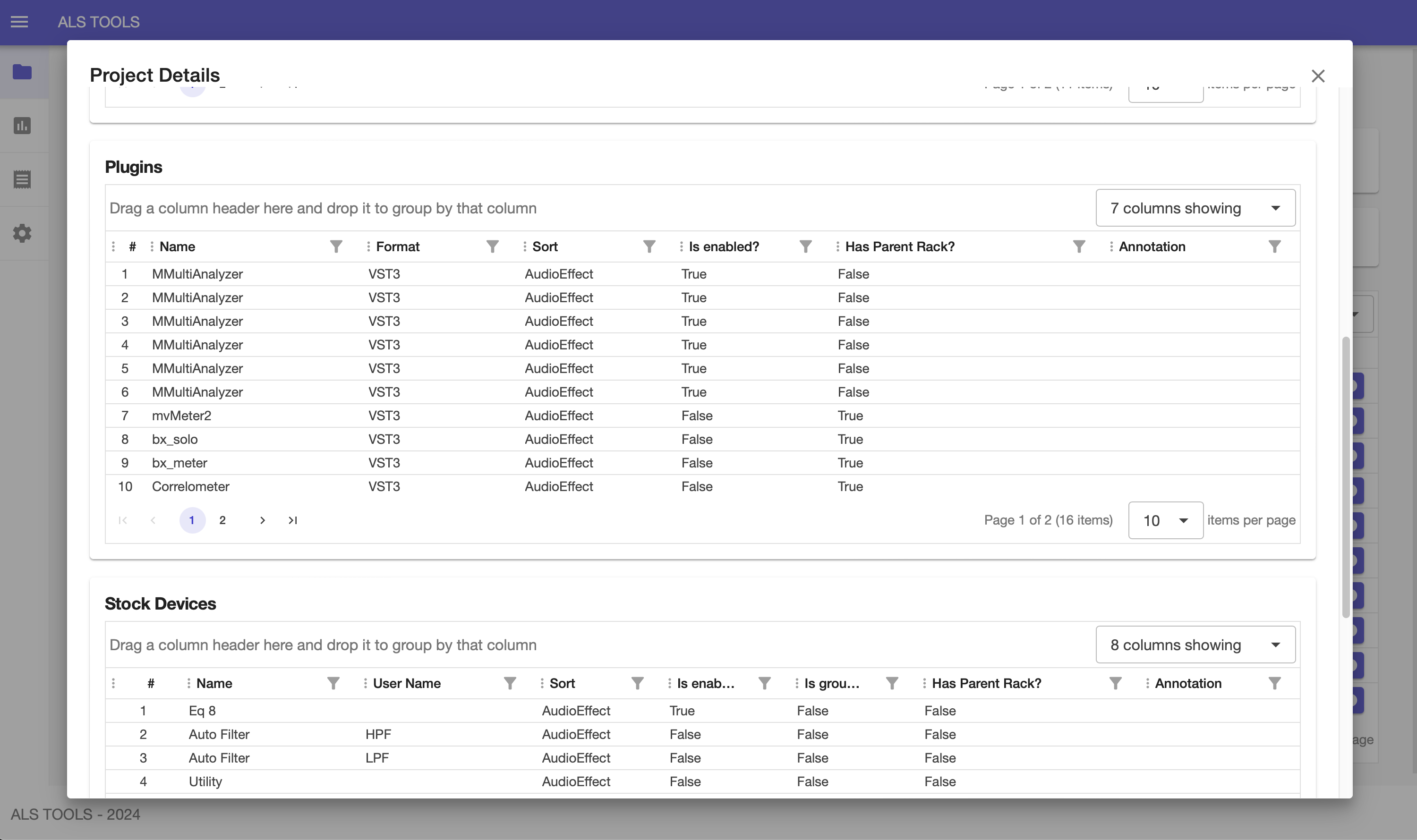
Task: Click ALS TOOLS title in header
Action: coord(99,22)
